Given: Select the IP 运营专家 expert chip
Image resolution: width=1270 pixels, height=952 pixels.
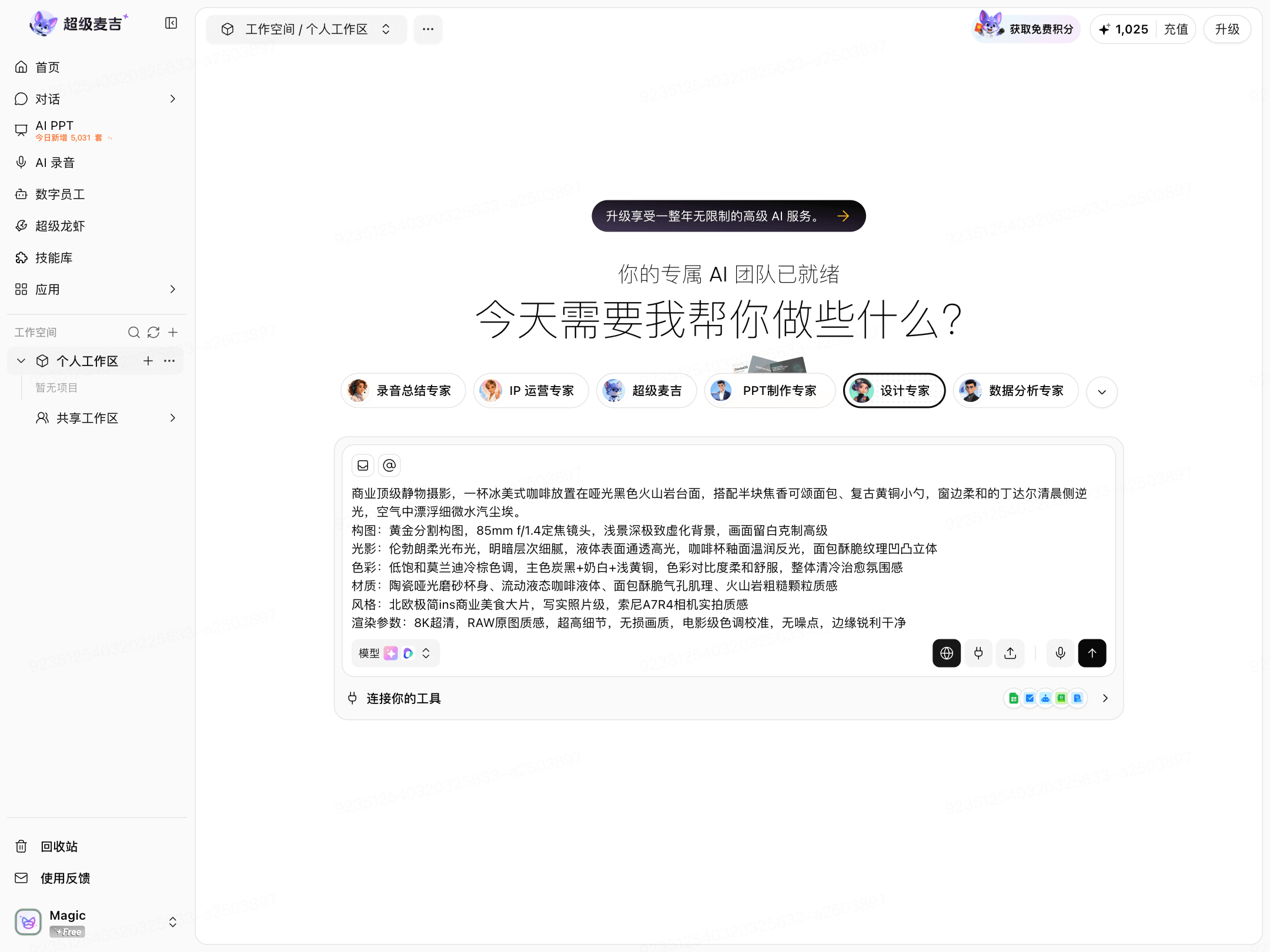Looking at the screenshot, I should (531, 391).
